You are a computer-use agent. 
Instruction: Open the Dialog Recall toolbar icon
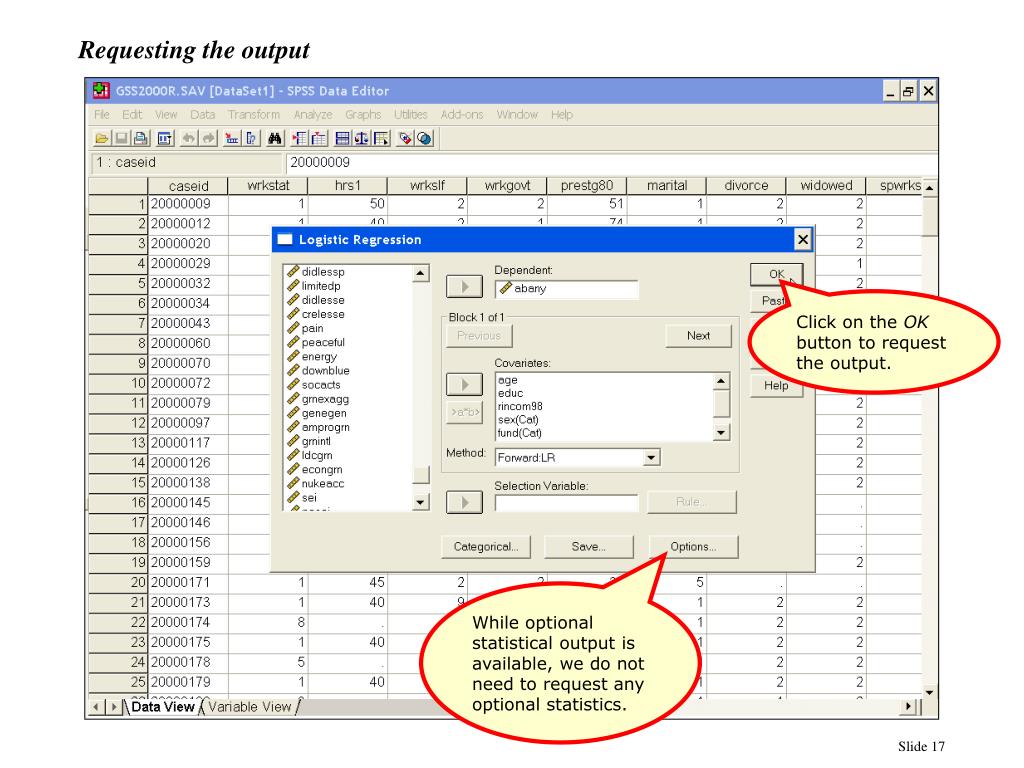[x=165, y=138]
